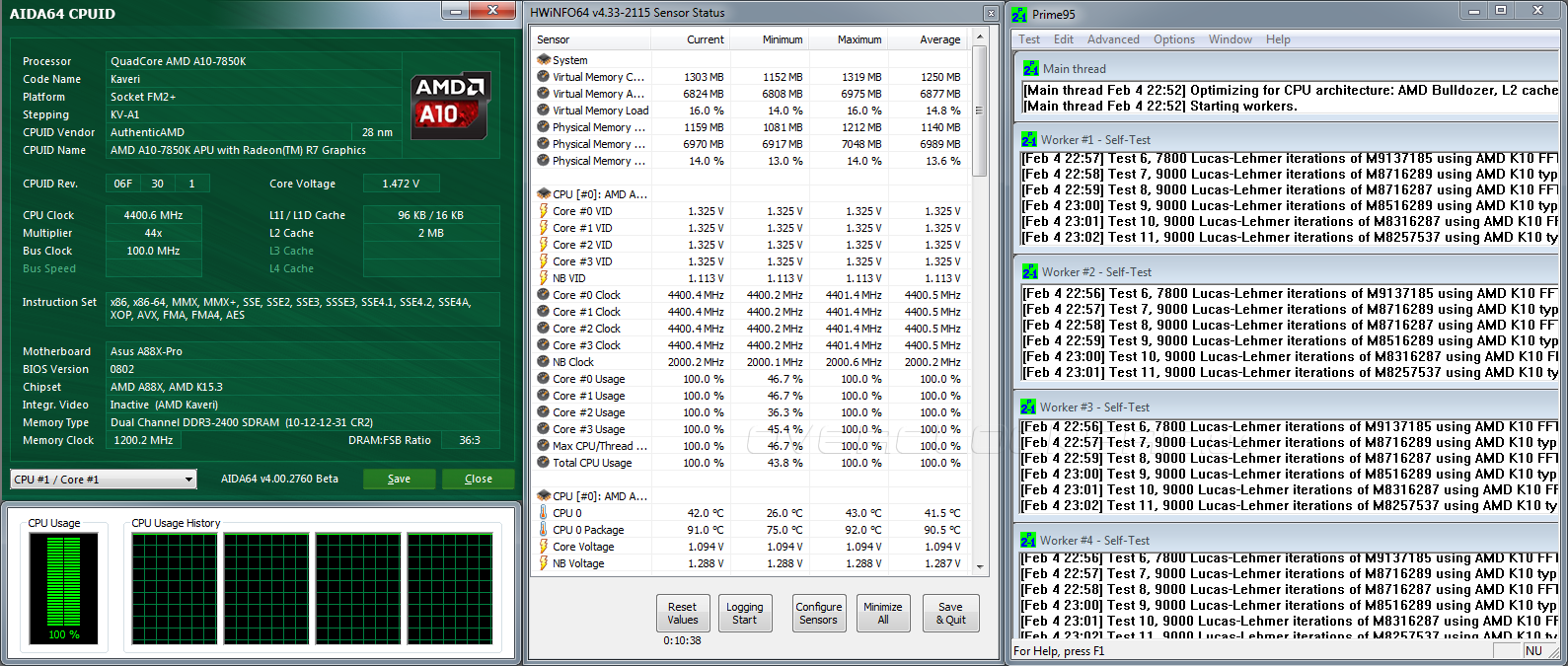This screenshot has height=666, width=1568.
Task: Click the second CPU [#0] AMD group icon
Action: point(543,496)
